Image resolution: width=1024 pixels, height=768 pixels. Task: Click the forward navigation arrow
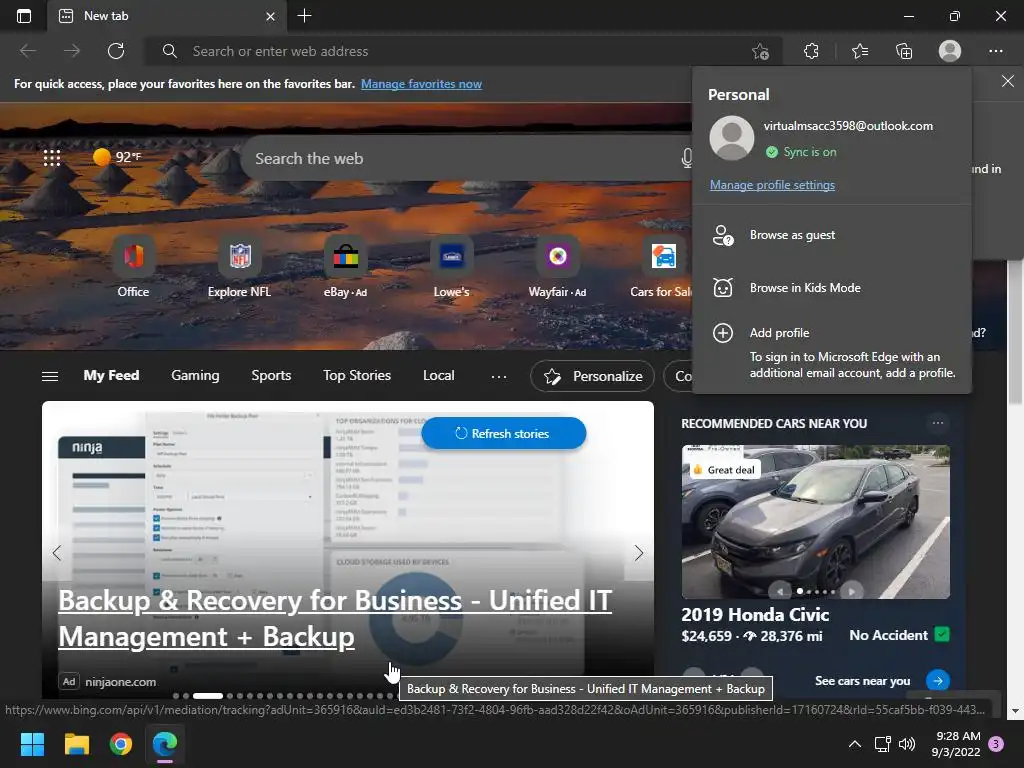click(72, 51)
